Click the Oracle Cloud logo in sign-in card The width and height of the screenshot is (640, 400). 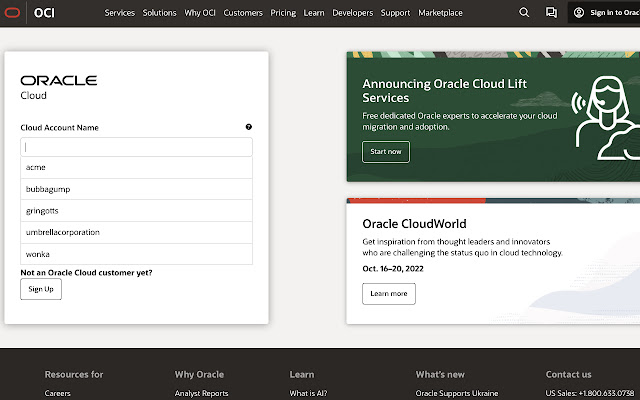(59, 87)
